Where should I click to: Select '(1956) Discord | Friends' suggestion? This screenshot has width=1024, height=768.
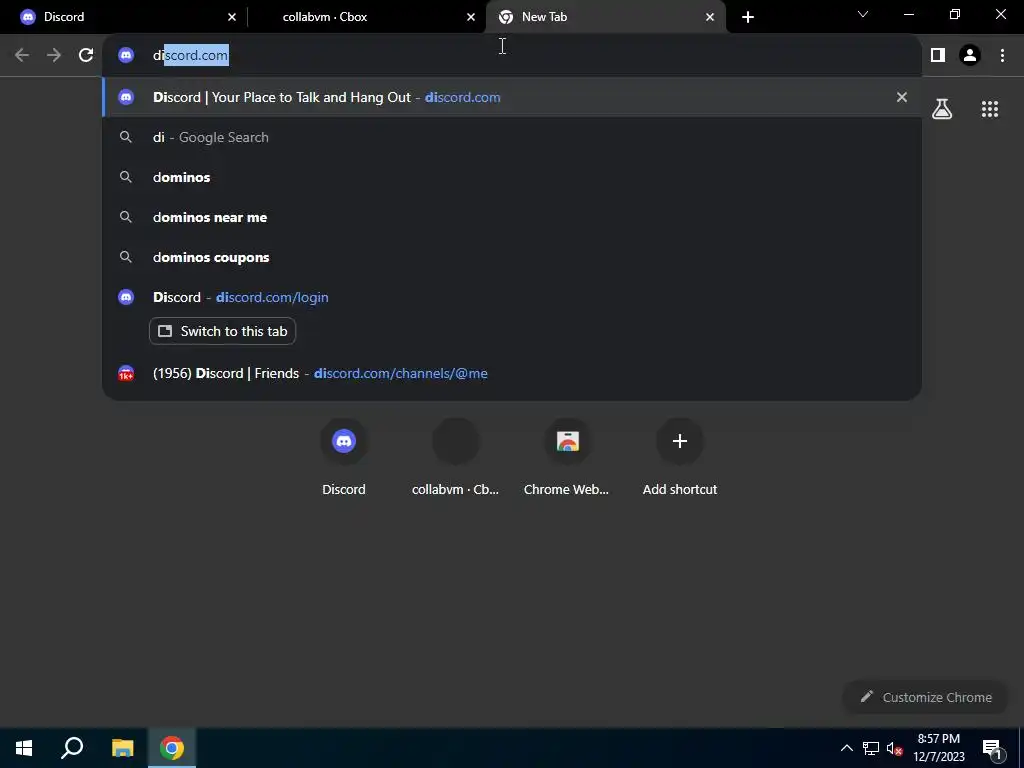(512, 374)
